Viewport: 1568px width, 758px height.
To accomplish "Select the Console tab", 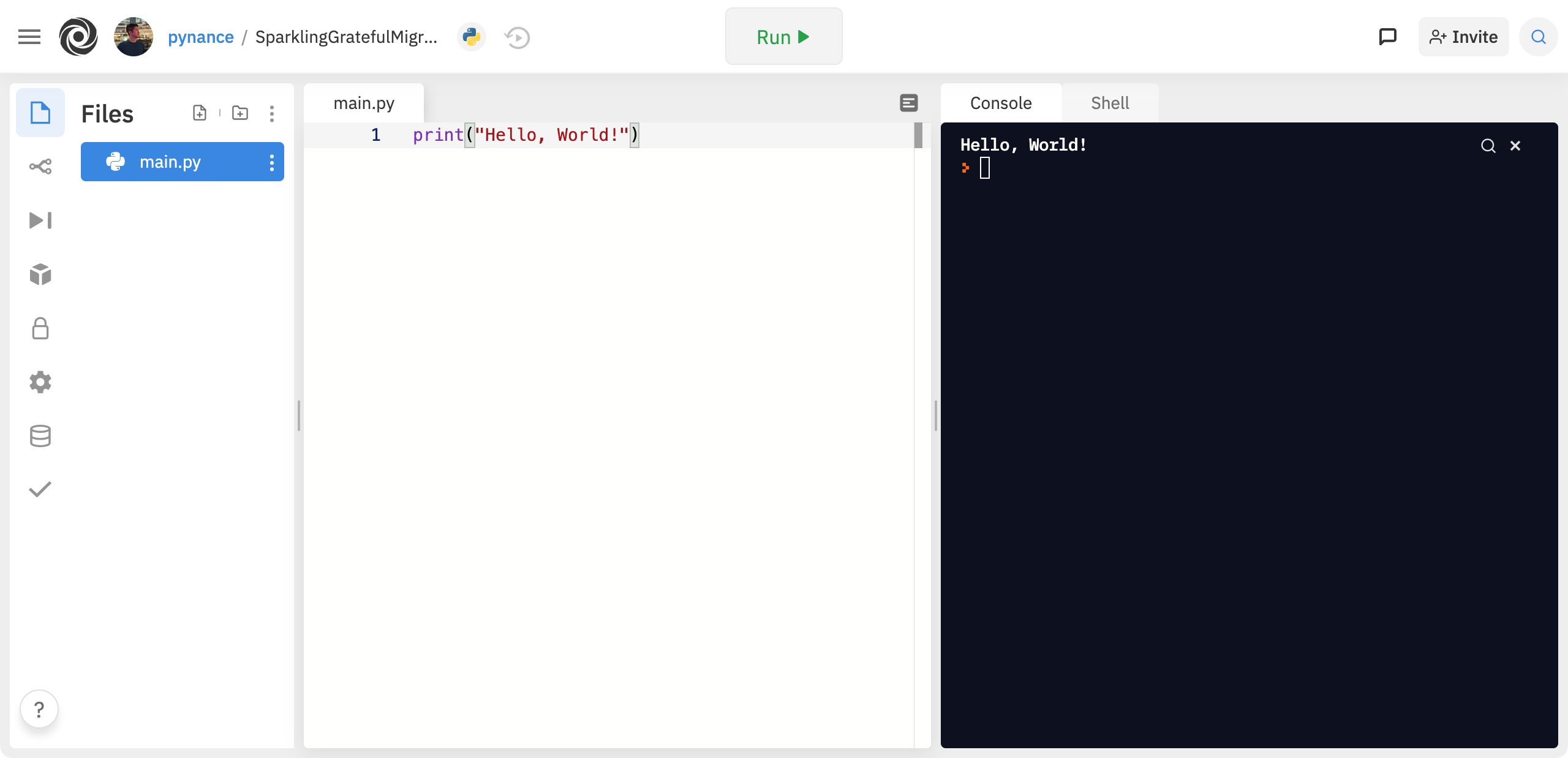I will [1001, 103].
